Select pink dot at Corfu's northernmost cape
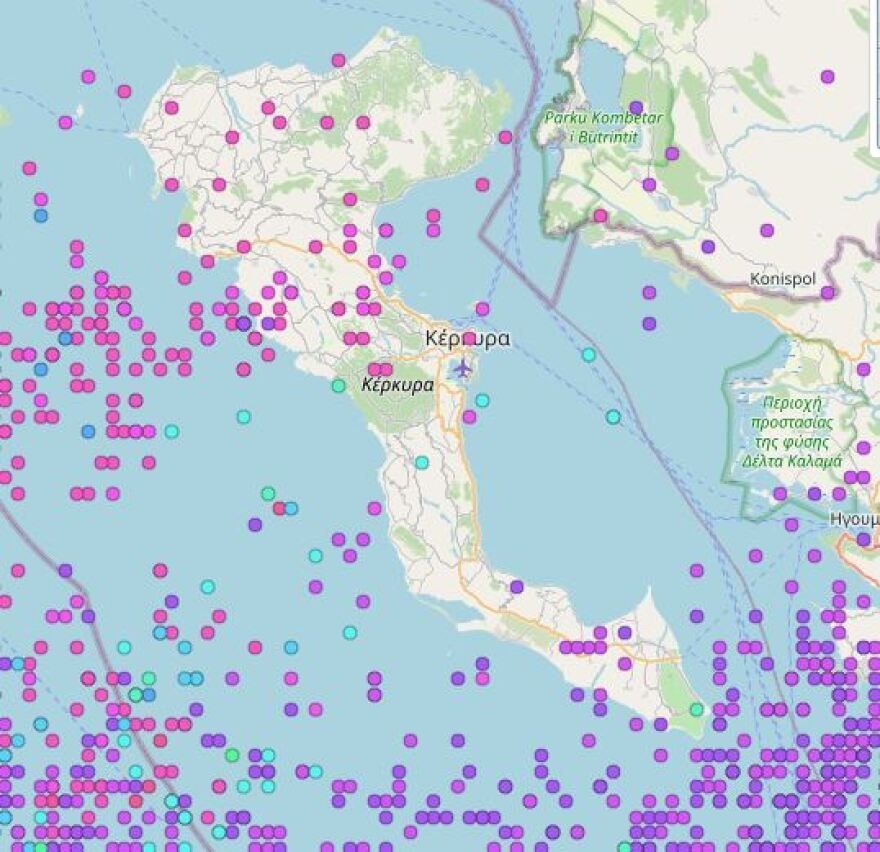Image resolution: width=880 pixels, height=852 pixels. coord(338,60)
